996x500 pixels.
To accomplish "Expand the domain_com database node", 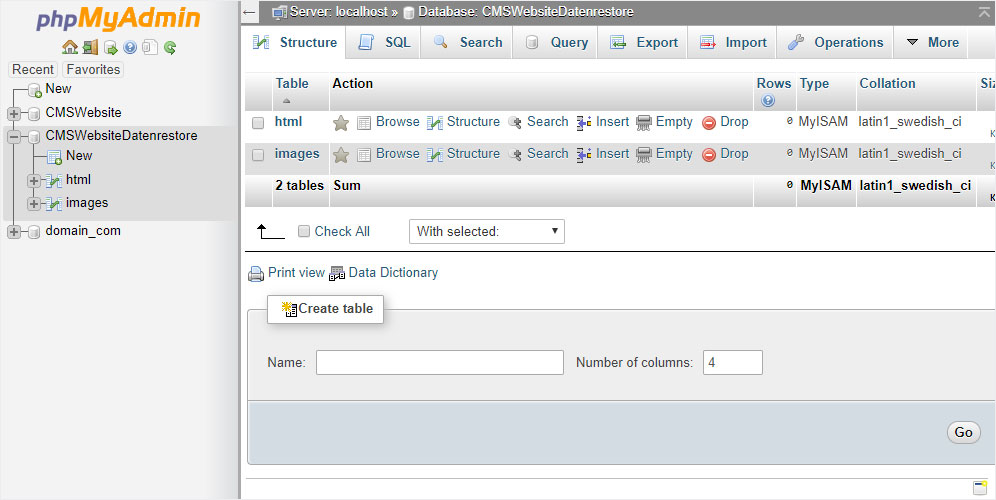I will [x=13, y=232].
